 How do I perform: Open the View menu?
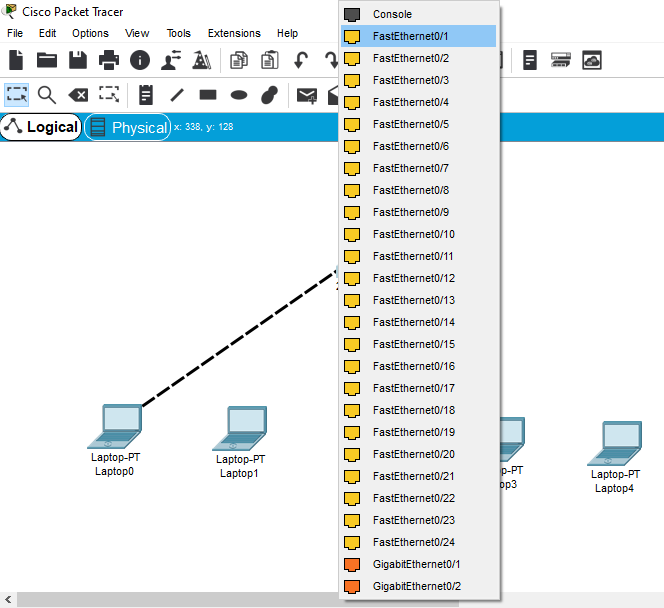coord(137,33)
